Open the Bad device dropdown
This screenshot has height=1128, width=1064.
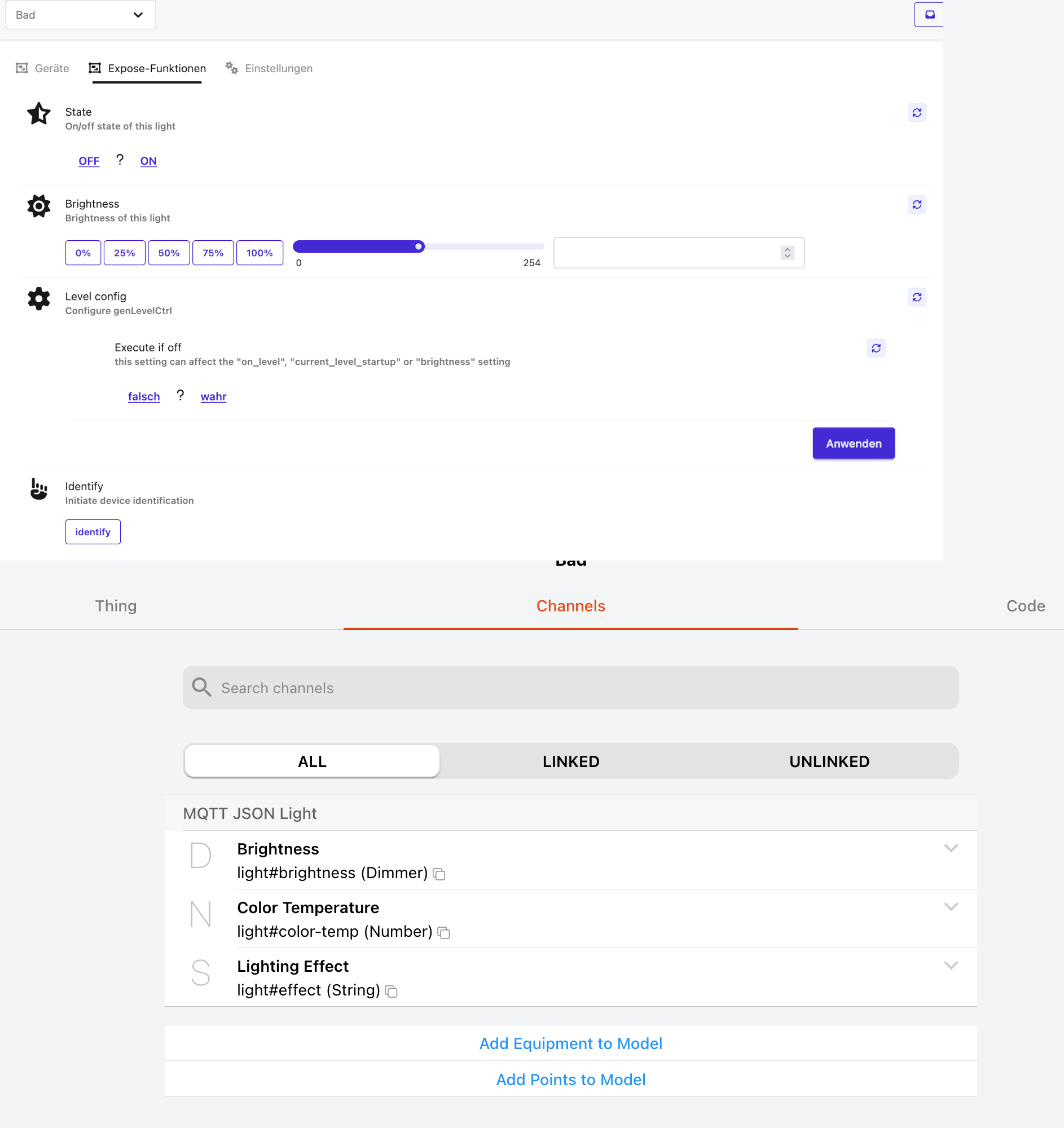coord(81,15)
